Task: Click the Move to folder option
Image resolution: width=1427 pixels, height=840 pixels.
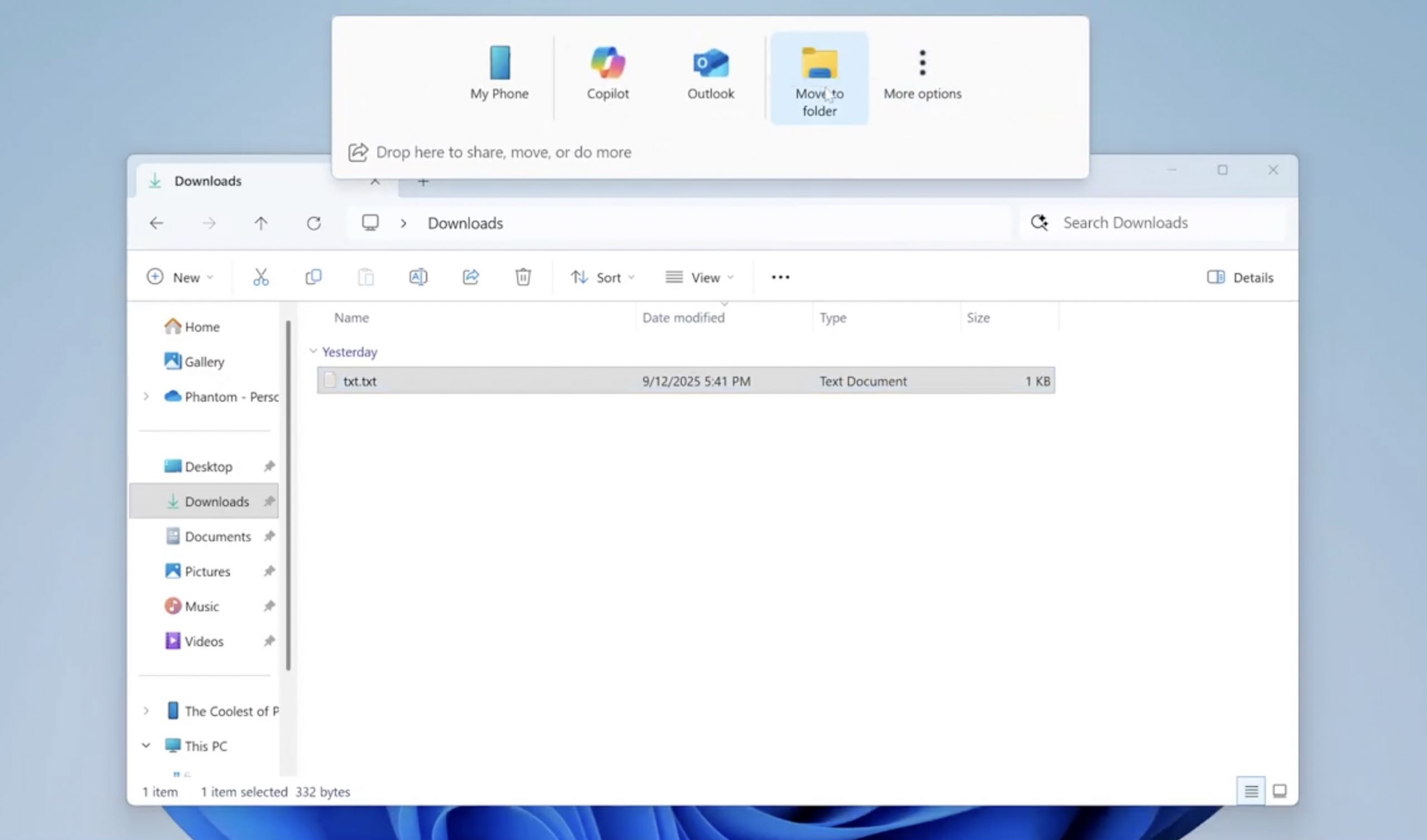Action: coord(819,79)
